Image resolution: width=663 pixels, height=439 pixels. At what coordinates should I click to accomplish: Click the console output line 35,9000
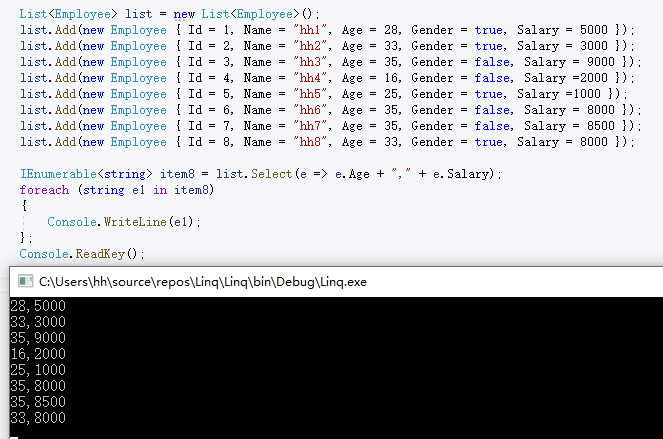click(38, 338)
